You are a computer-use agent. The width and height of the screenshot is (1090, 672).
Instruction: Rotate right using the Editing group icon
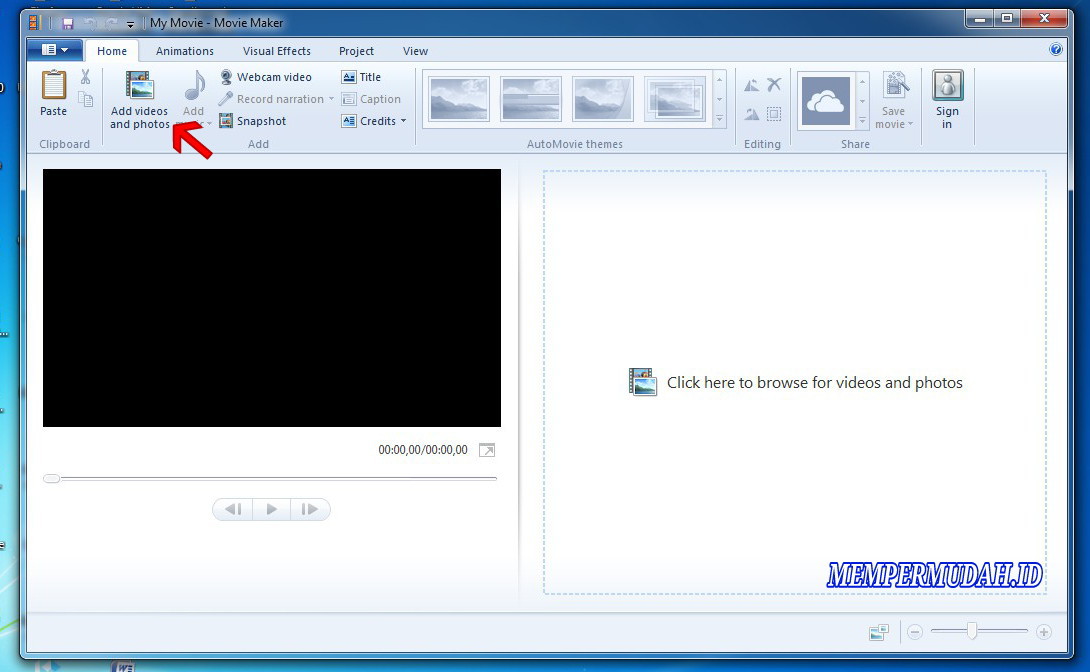click(751, 114)
